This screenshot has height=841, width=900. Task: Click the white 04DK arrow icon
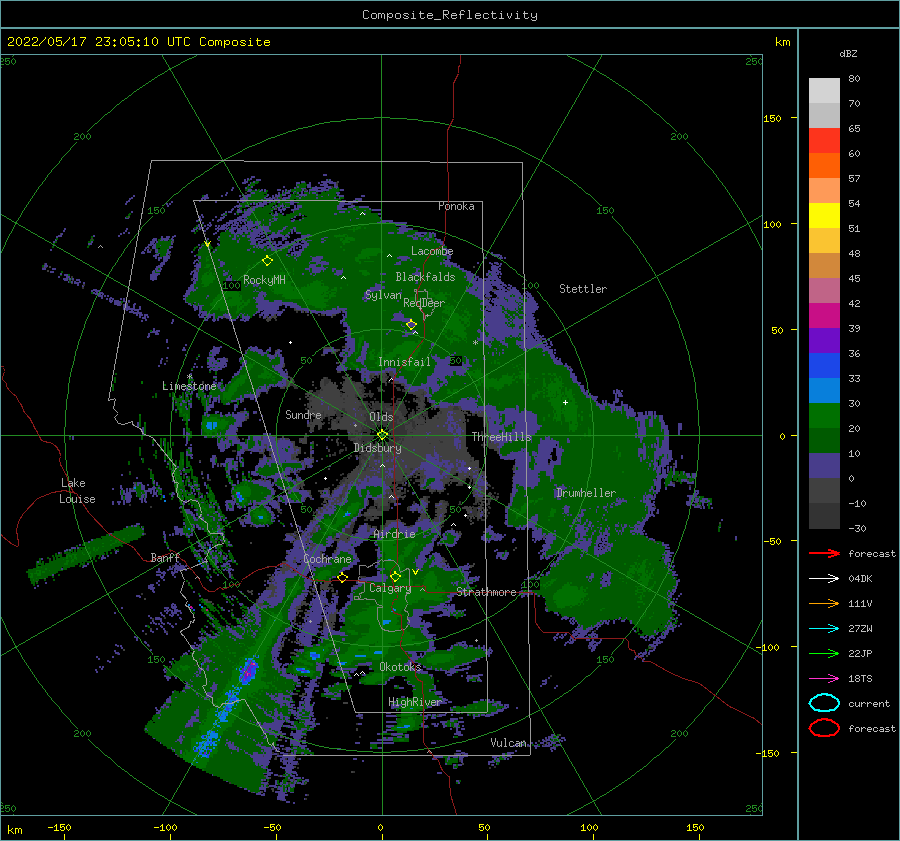click(x=824, y=579)
